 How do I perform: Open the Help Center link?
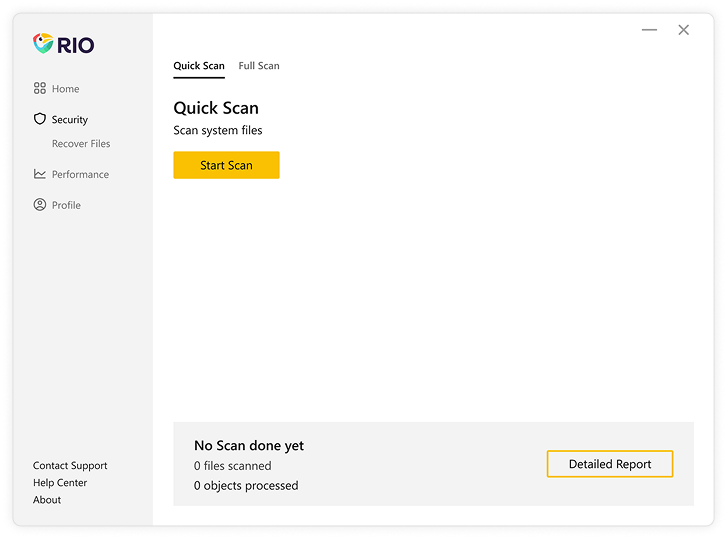pyautogui.click(x=60, y=483)
